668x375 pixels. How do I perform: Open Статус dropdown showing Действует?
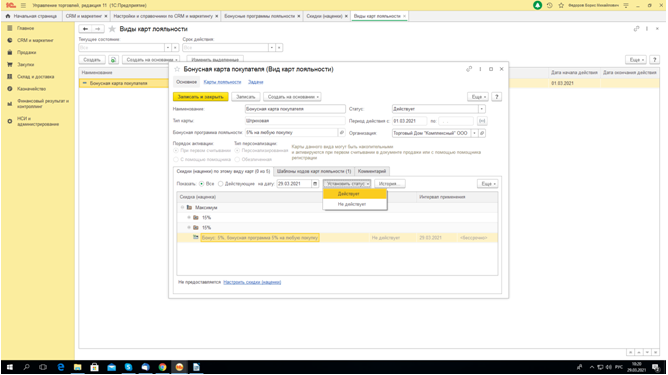[x=481, y=109]
